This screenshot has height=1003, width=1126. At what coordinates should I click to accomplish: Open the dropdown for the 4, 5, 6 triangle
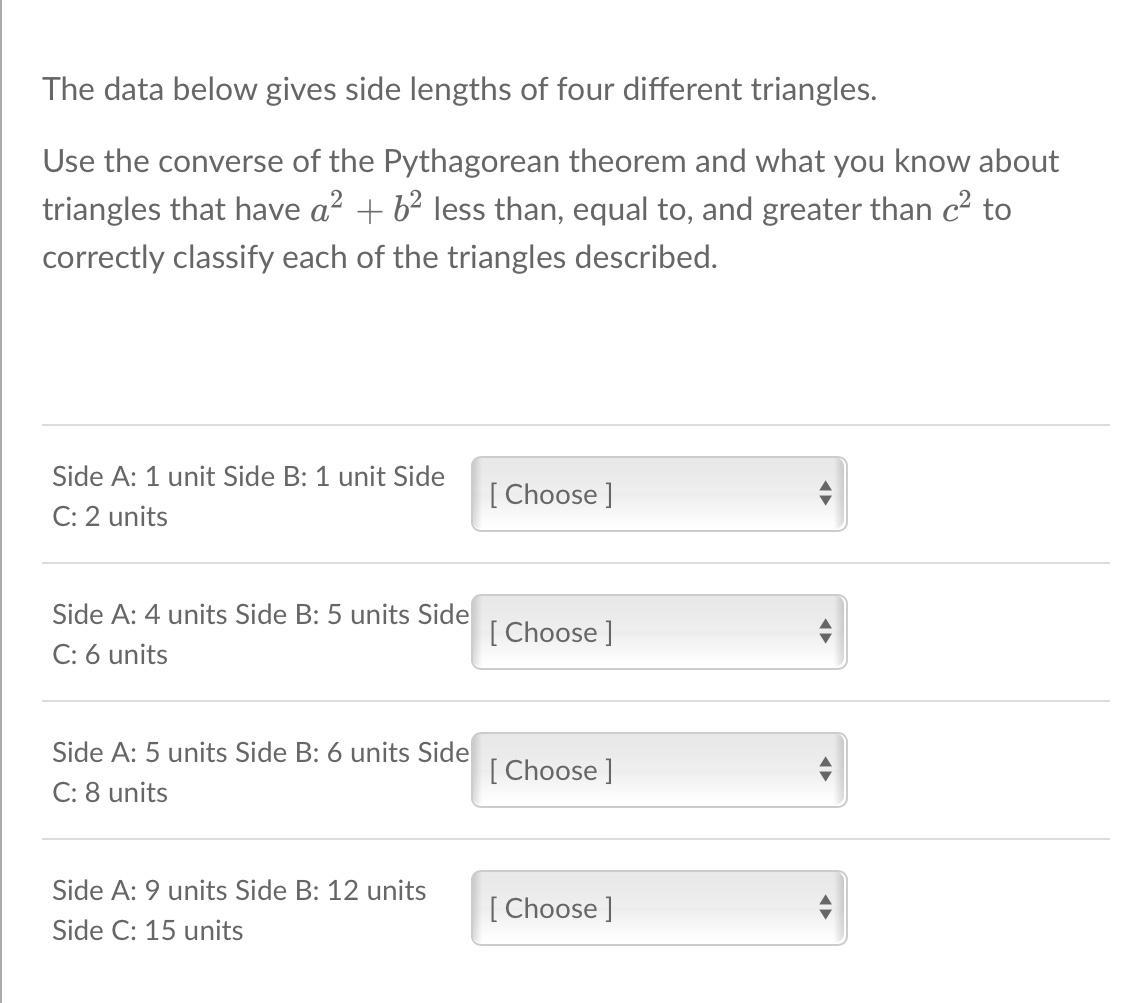click(658, 632)
